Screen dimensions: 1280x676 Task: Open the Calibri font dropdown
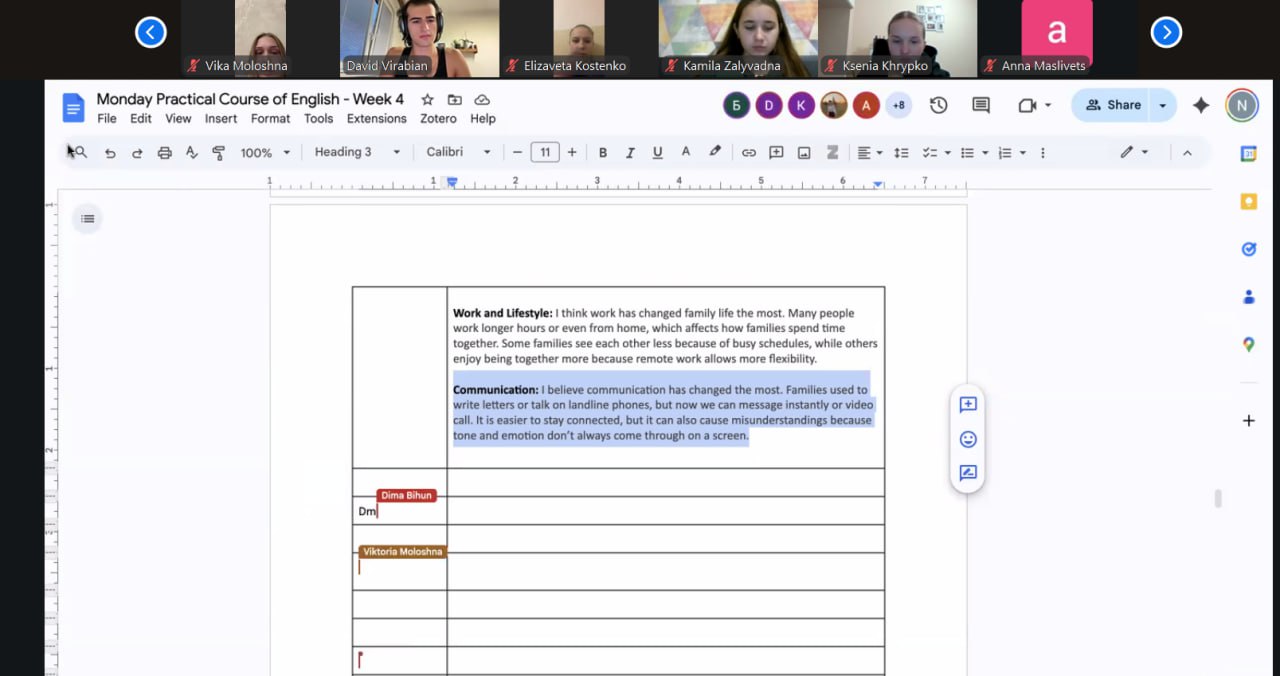point(458,152)
